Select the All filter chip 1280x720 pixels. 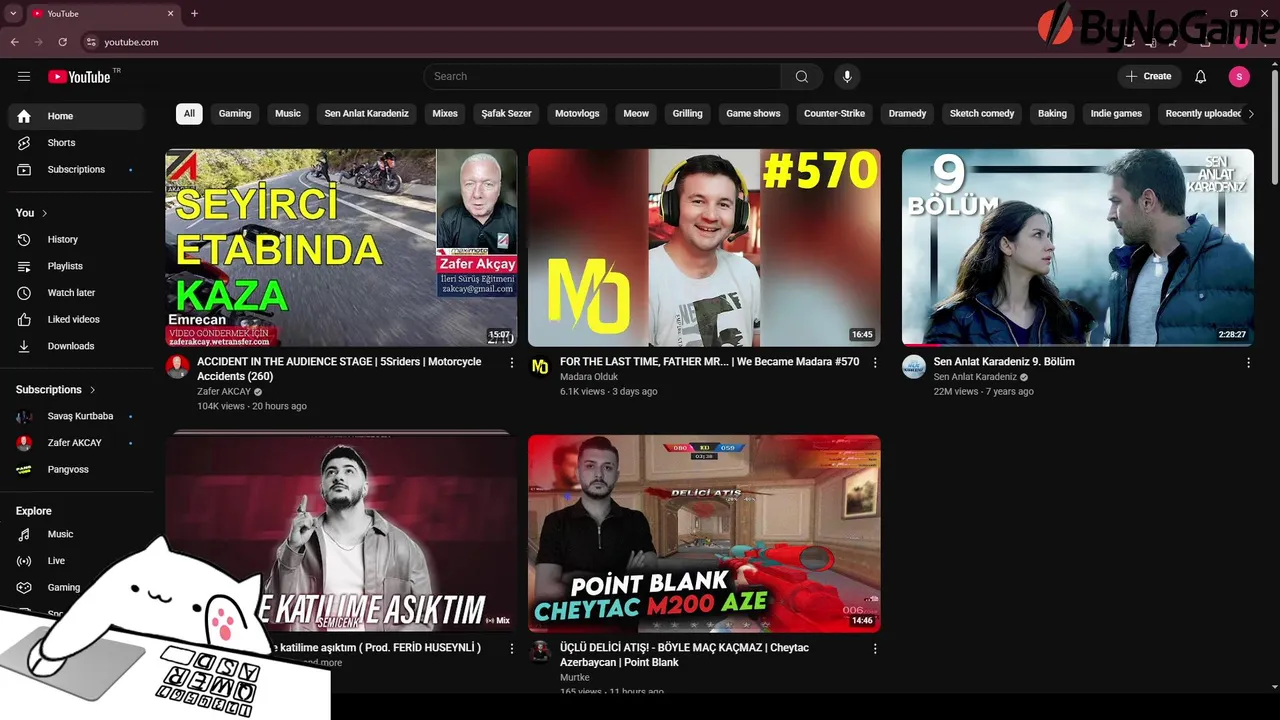(189, 114)
